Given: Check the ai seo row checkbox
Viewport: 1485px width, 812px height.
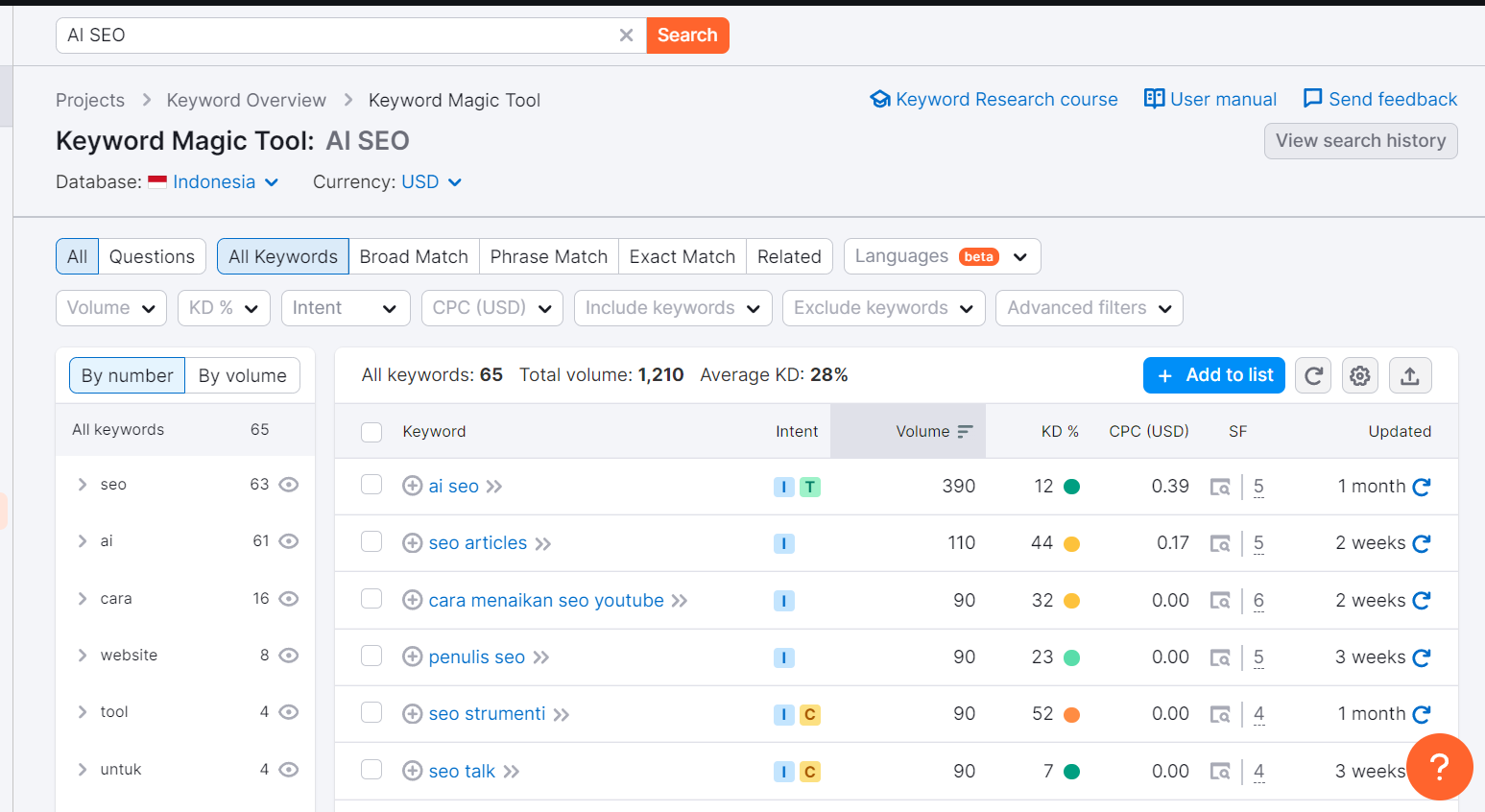Looking at the screenshot, I should tap(371, 485).
